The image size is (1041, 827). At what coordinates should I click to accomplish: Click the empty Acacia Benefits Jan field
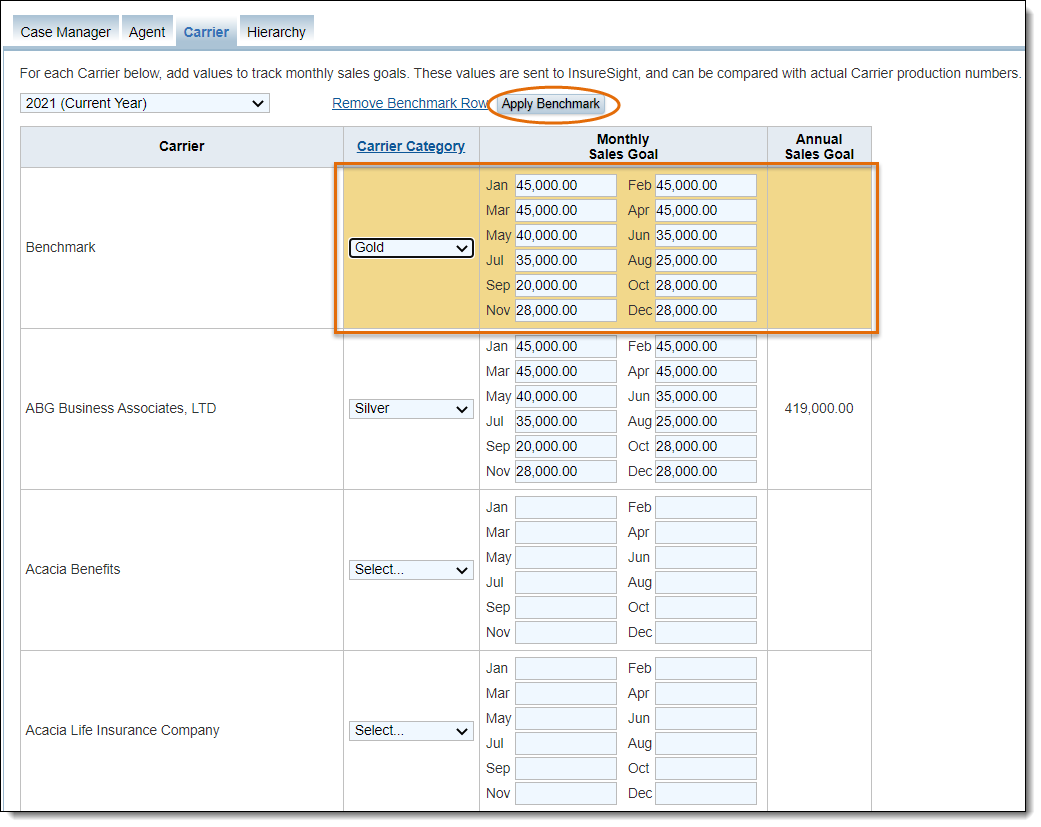(x=565, y=507)
